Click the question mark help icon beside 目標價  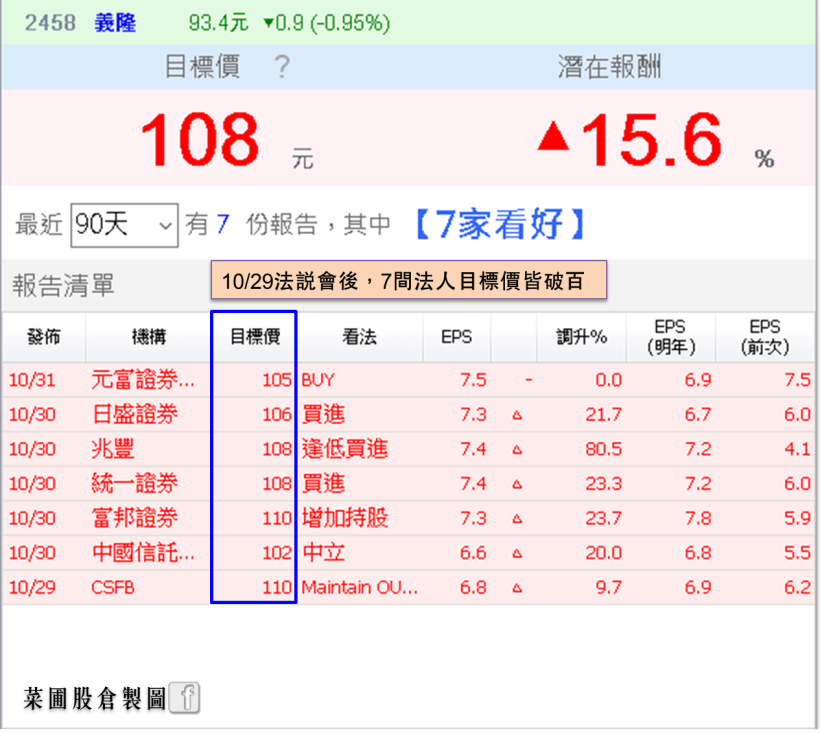point(282,66)
